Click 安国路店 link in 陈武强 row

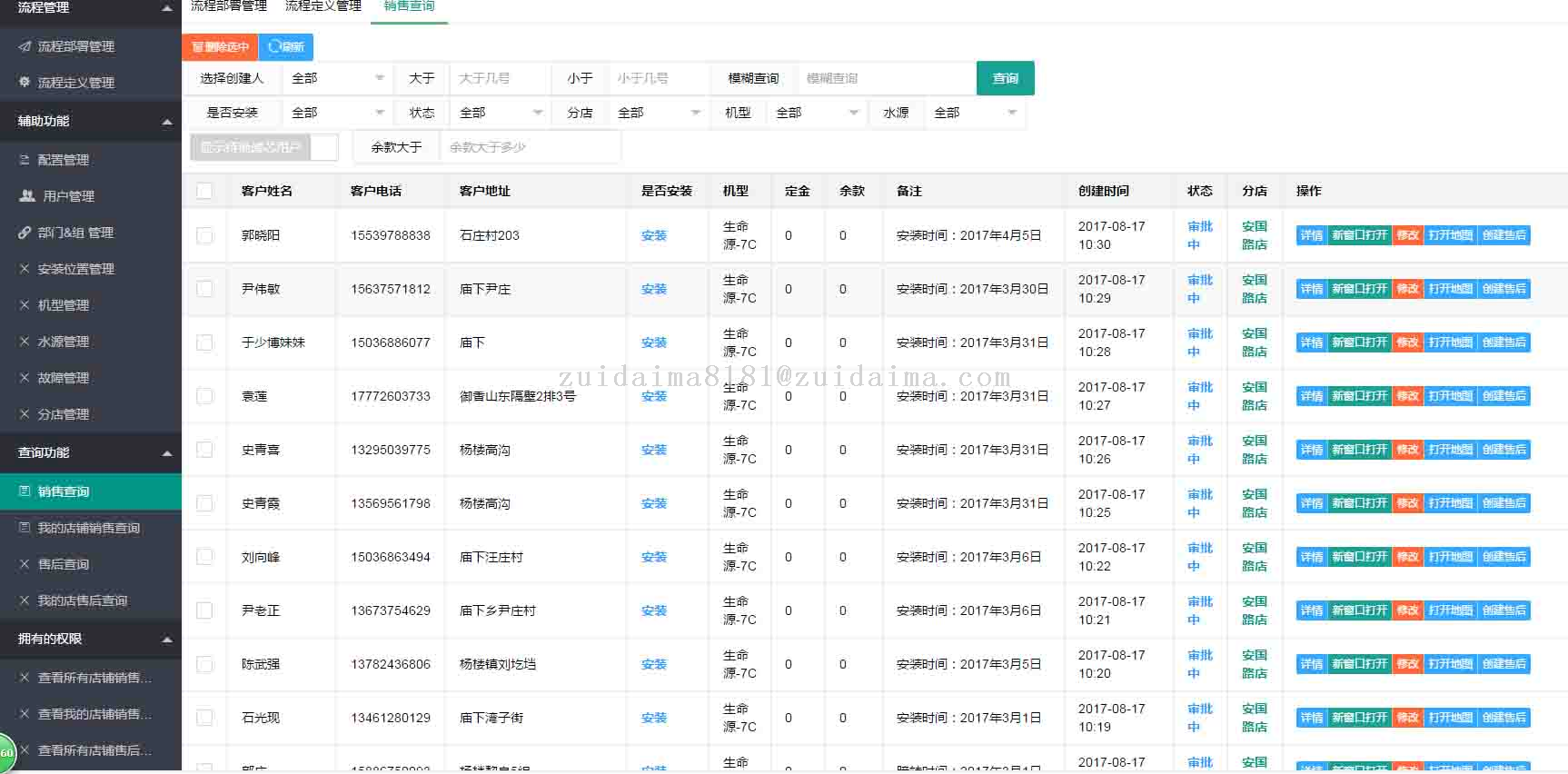(x=1255, y=664)
